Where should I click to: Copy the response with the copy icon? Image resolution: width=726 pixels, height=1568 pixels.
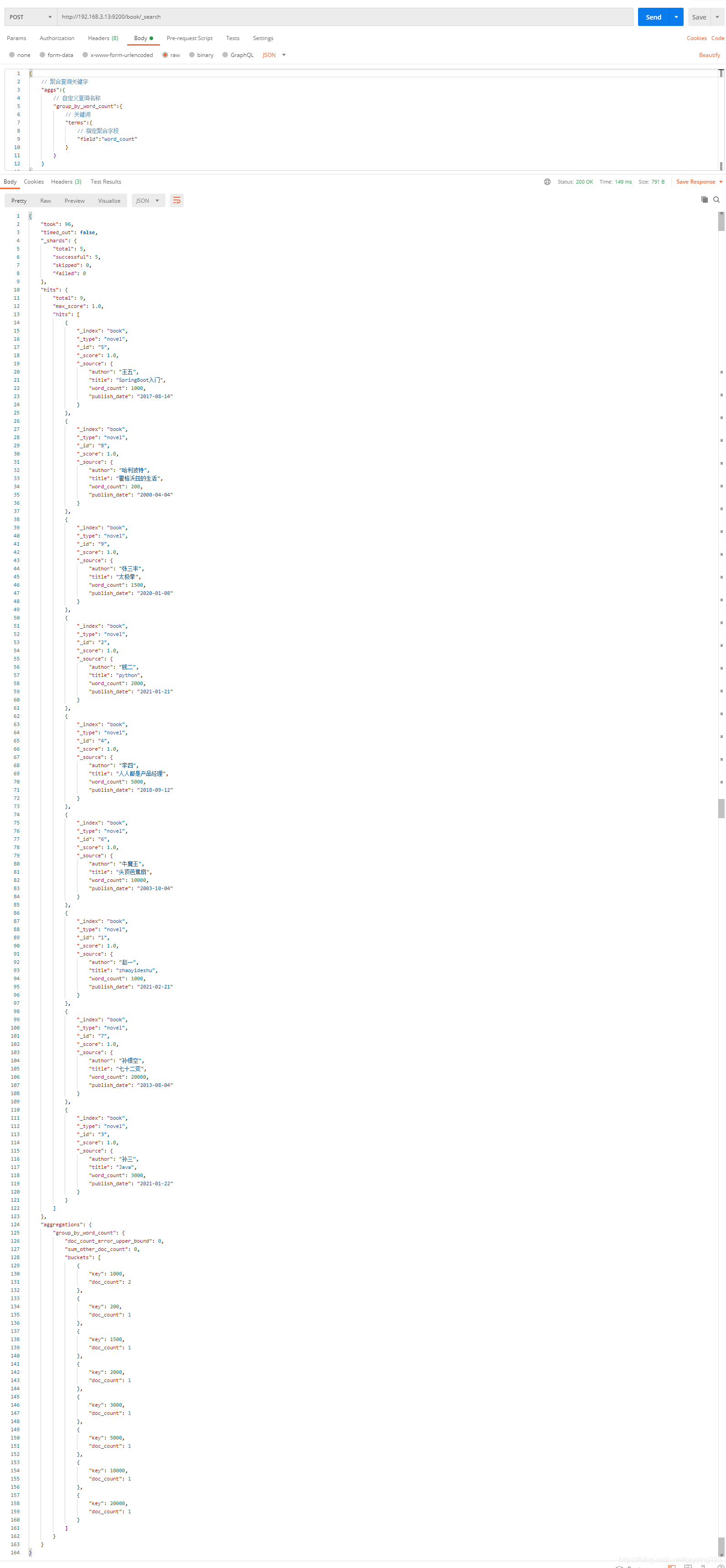click(704, 200)
